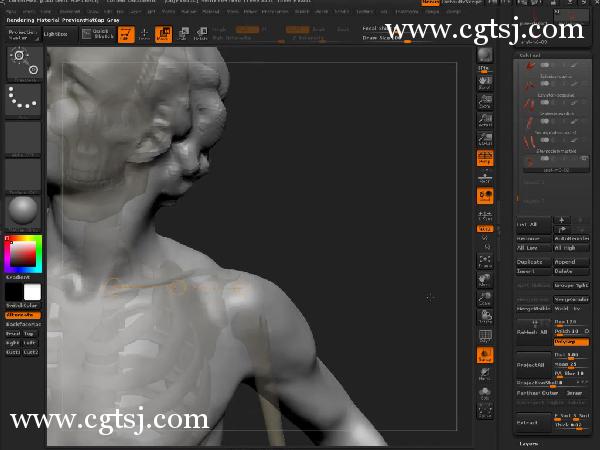Click the All High button
This screenshot has height=450, width=600.
click(x=571, y=248)
